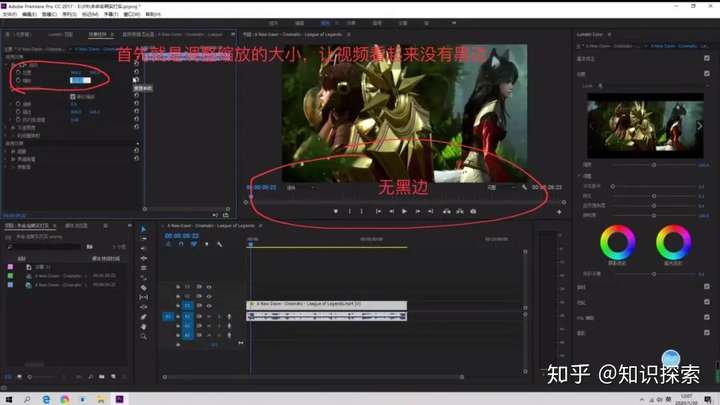720x405 pixels.
Task: Step forward one frame in Program monitor
Action: point(417,211)
